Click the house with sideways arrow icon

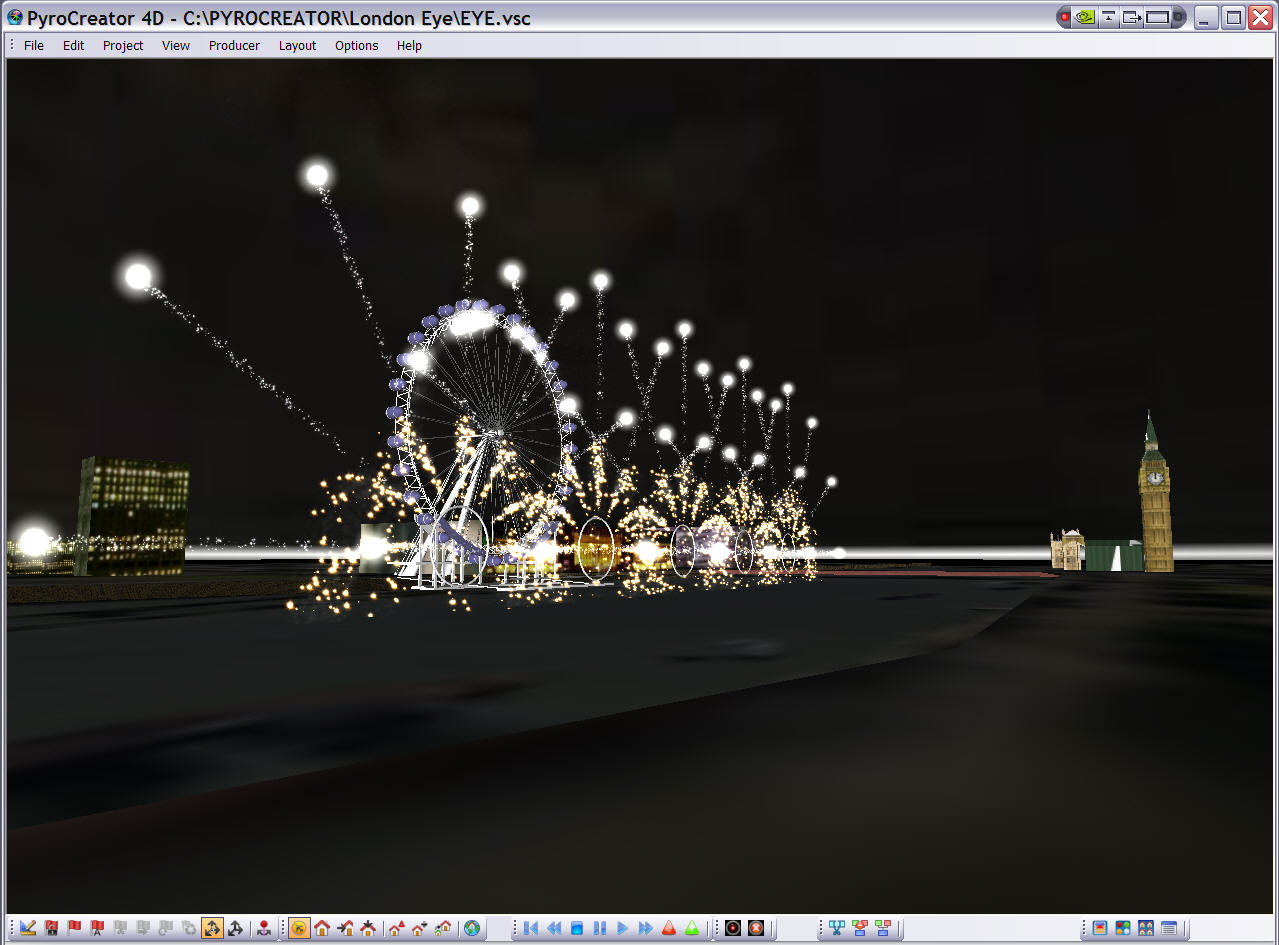345,928
